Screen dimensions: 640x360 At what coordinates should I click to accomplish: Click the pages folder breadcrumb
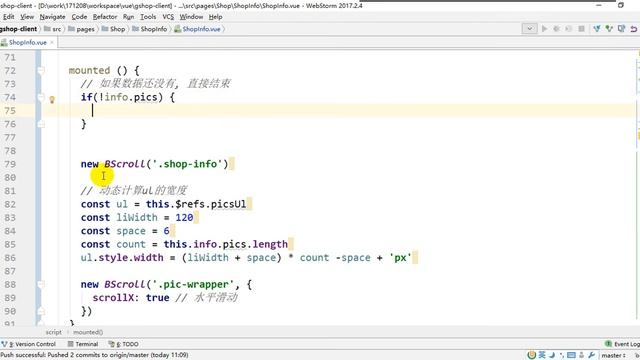(81, 29)
